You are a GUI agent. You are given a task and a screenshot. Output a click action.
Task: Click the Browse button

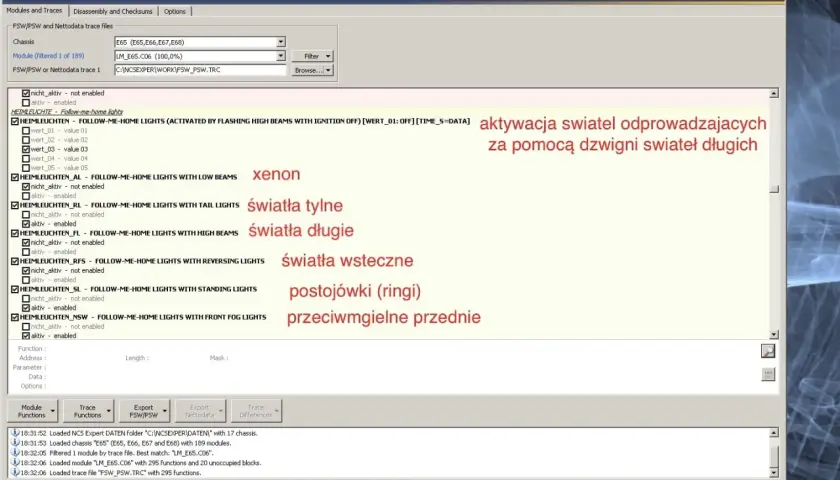(308, 70)
